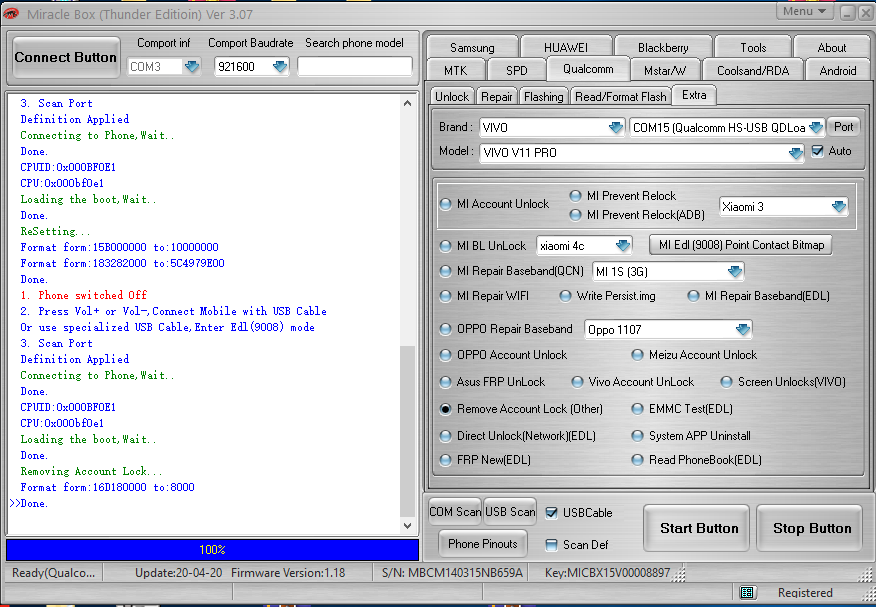Switch to the Samsung tab

(x=472, y=47)
